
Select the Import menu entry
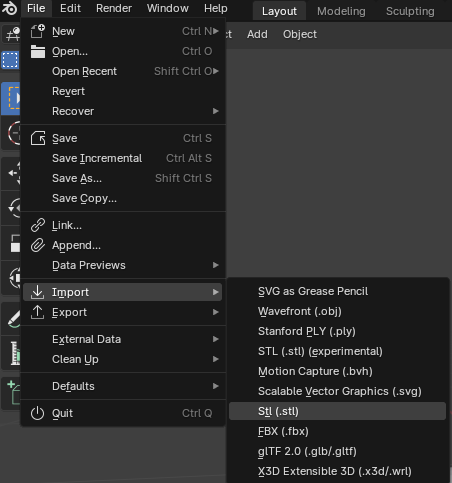(122, 292)
